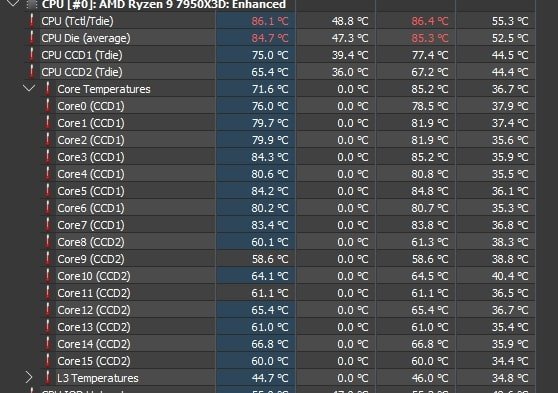Image resolution: width=558 pixels, height=393 pixels.
Task: Click the thermometer icon for Core3 (CCD1)
Action: (47, 157)
